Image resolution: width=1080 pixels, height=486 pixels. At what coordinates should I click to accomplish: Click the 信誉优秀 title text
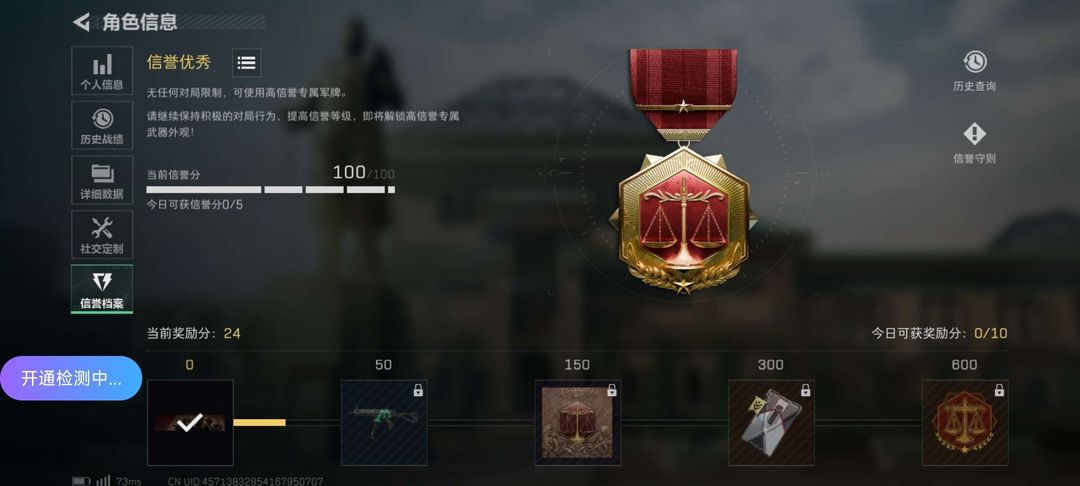pos(179,63)
